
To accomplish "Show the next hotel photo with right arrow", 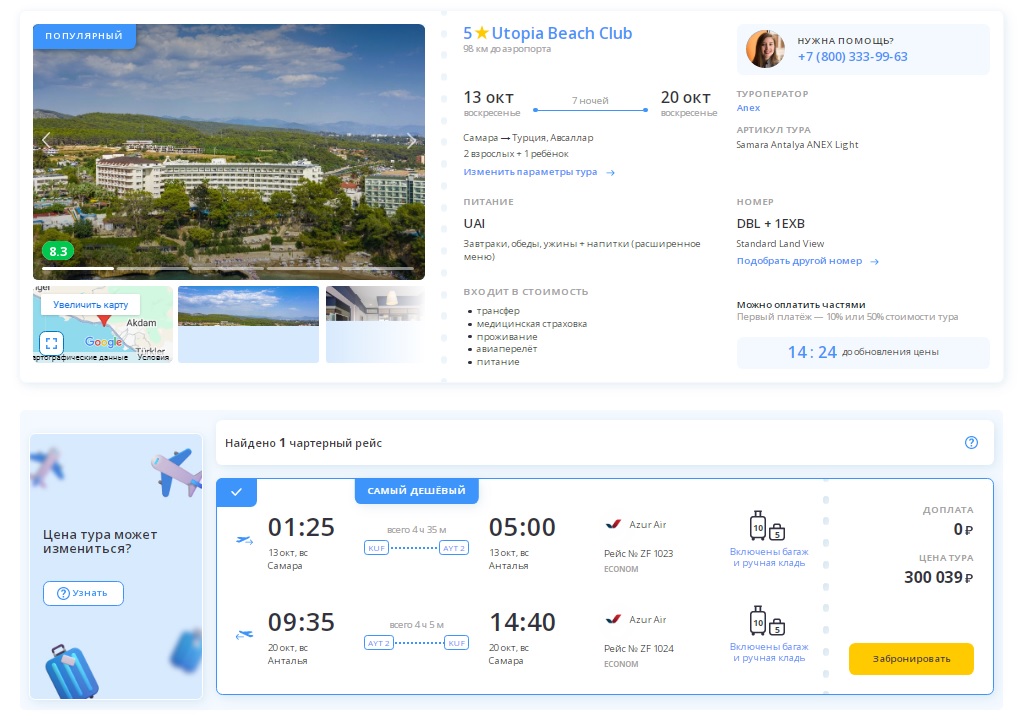I will click(x=412, y=140).
